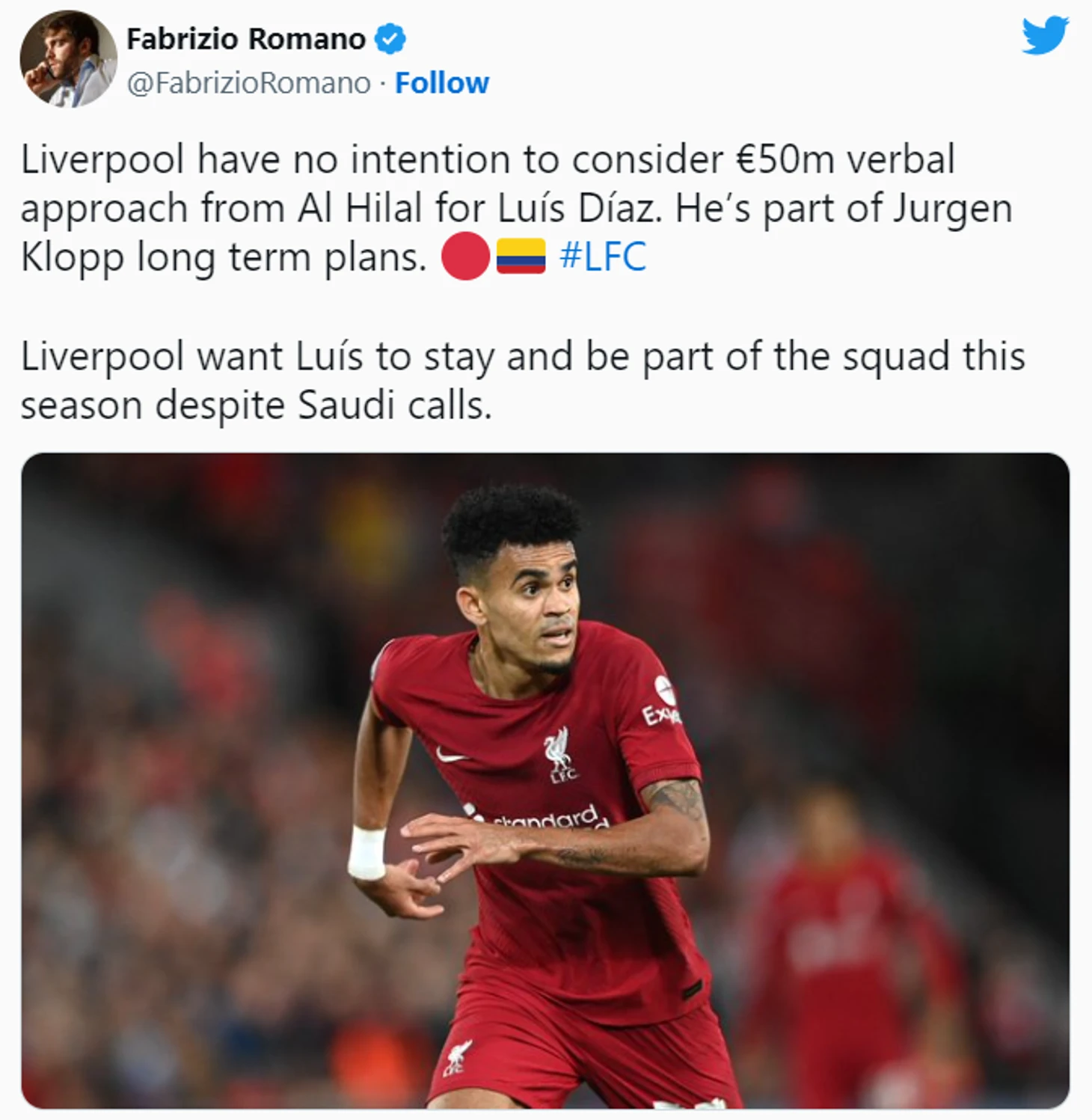The image size is (1092, 1120).
Task: Open the Luis Díaz photo
Action: click(x=545, y=780)
